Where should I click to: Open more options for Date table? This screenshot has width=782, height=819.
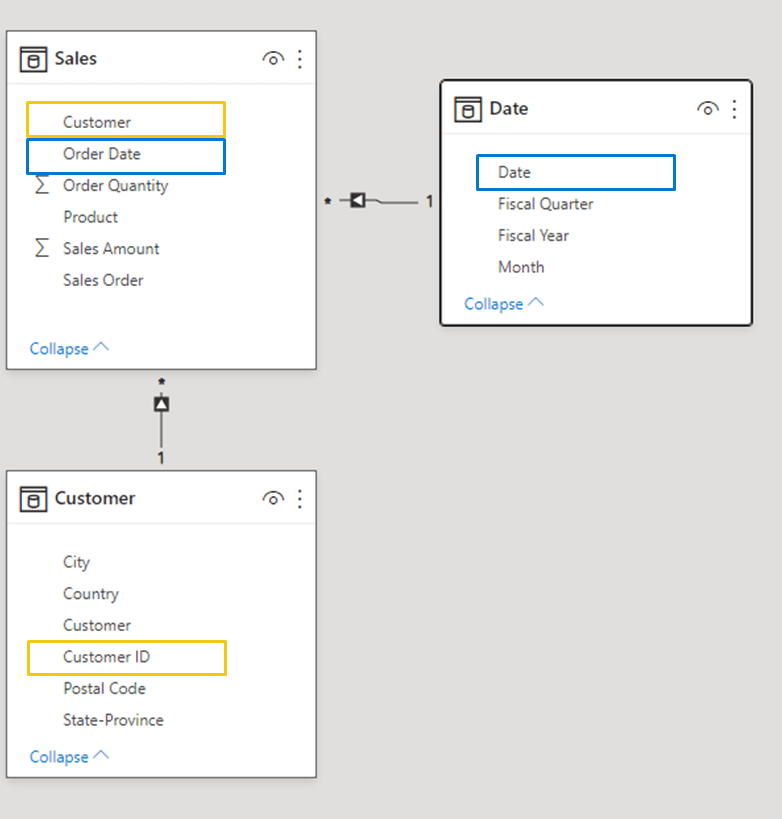point(734,109)
